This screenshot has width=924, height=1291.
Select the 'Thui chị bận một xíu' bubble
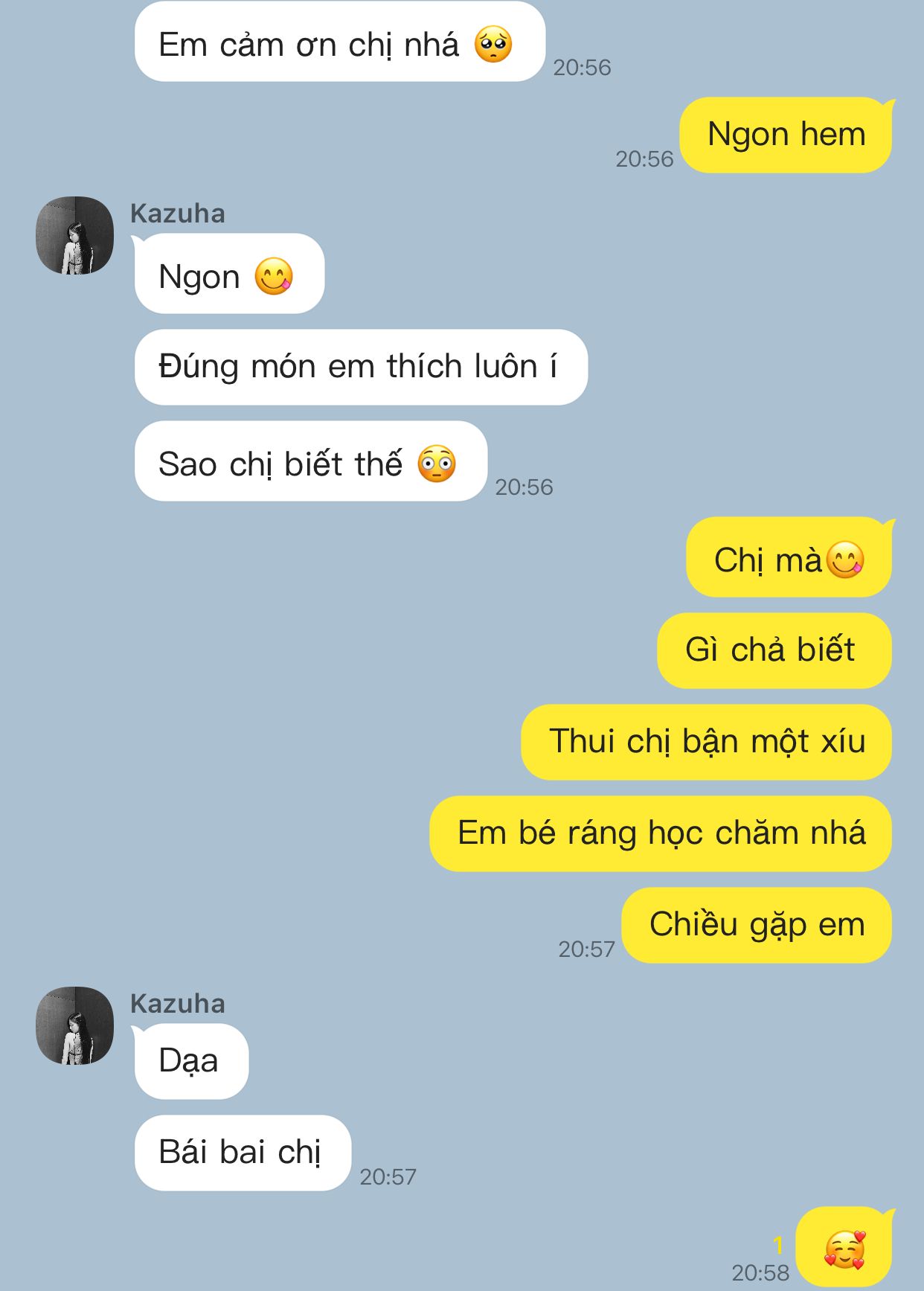tap(706, 742)
